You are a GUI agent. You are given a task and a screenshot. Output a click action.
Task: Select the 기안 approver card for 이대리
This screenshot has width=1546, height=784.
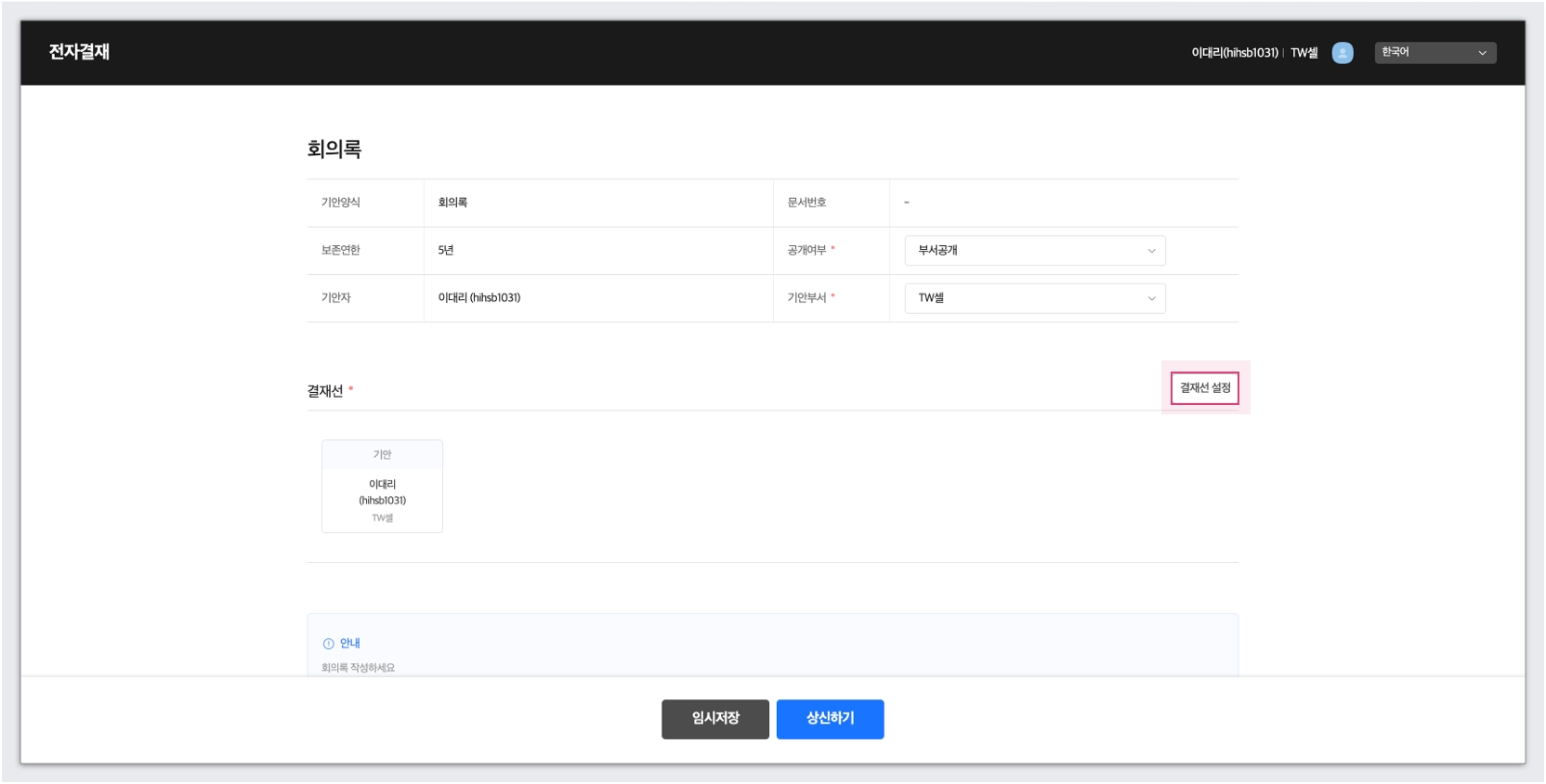(x=382, y=487)
